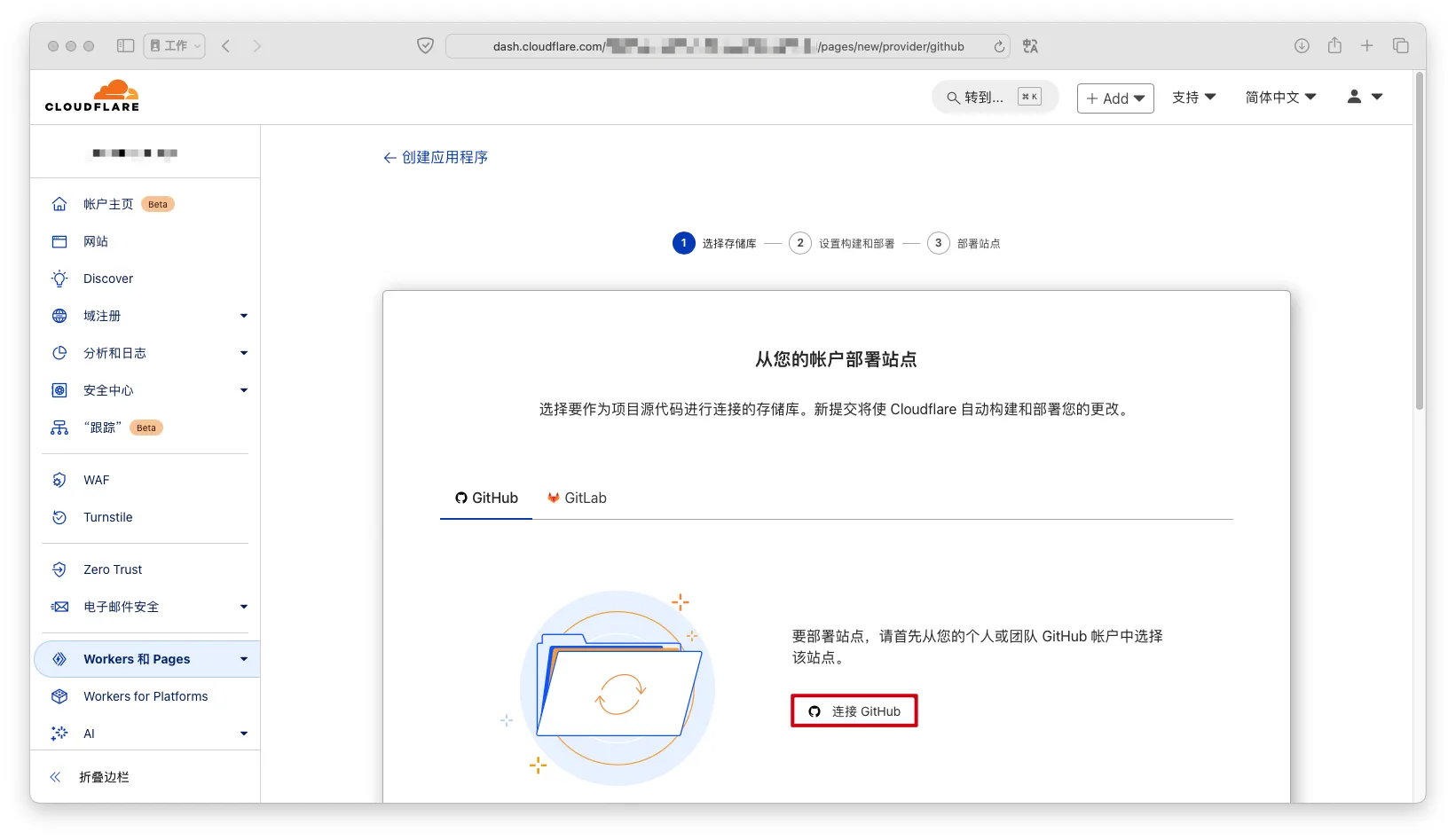Switch to the GitLab tab
This screenshot has width=1456, height=840.
[x=577, y=499]
